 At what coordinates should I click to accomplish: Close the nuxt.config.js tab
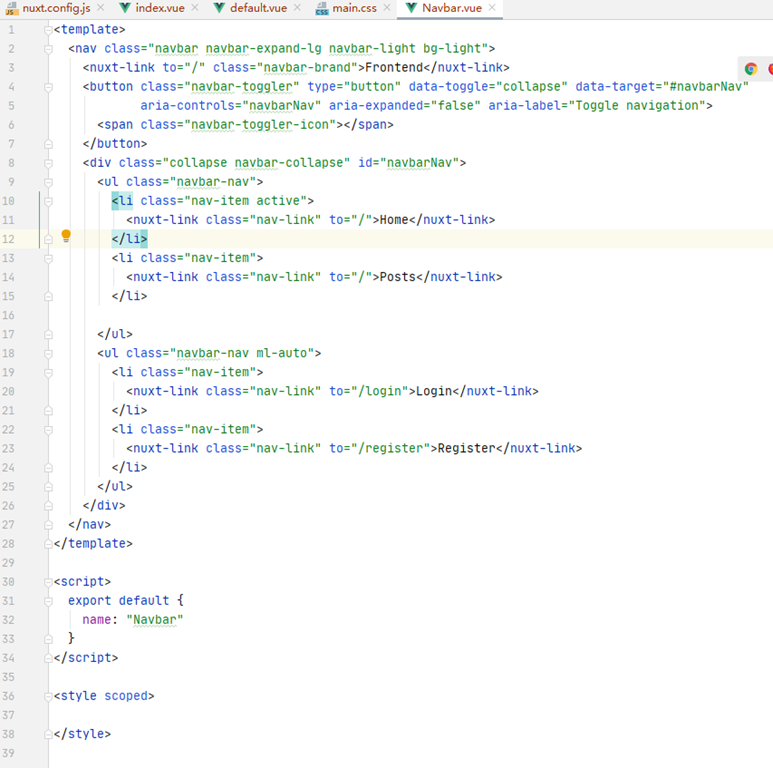pos(101,8)
